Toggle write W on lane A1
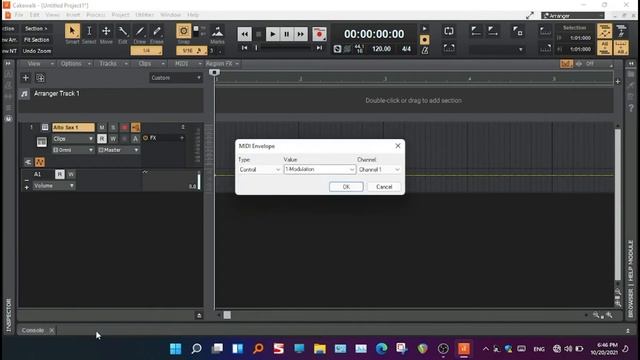Screen dimensions: 640x360 pos(71,174)
